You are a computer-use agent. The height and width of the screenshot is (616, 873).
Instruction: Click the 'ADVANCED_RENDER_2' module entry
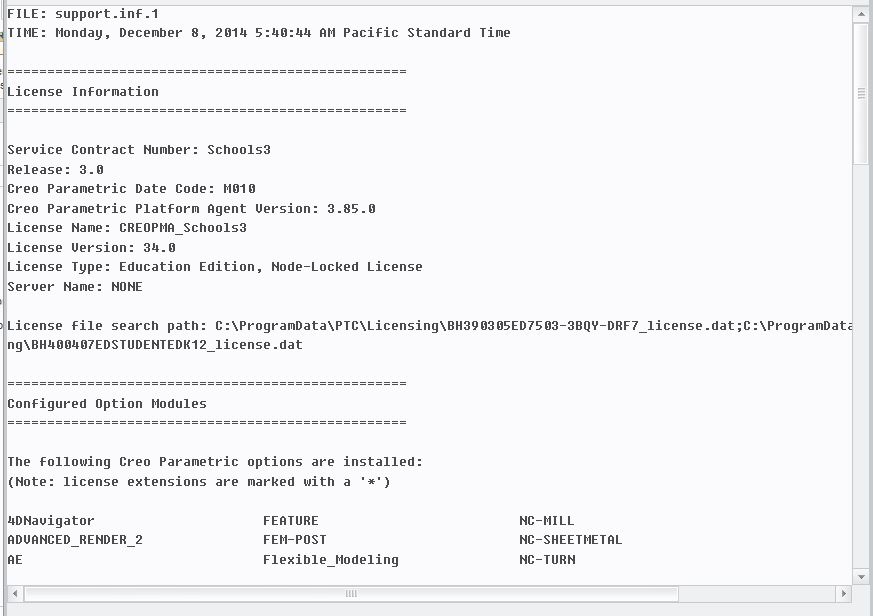75,540
